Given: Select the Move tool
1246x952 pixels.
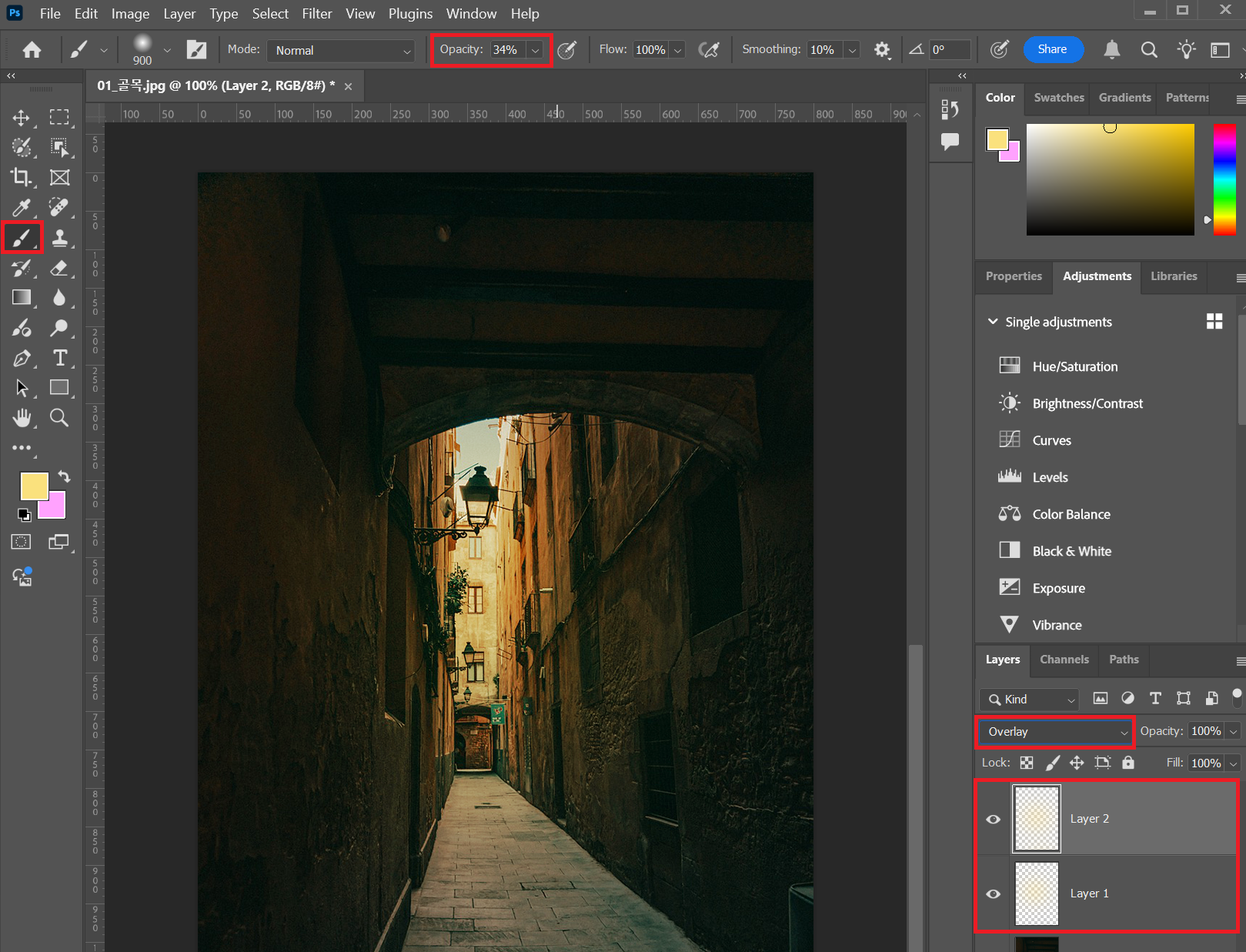Looking at the screenshot, I should [x=22, y=118].
